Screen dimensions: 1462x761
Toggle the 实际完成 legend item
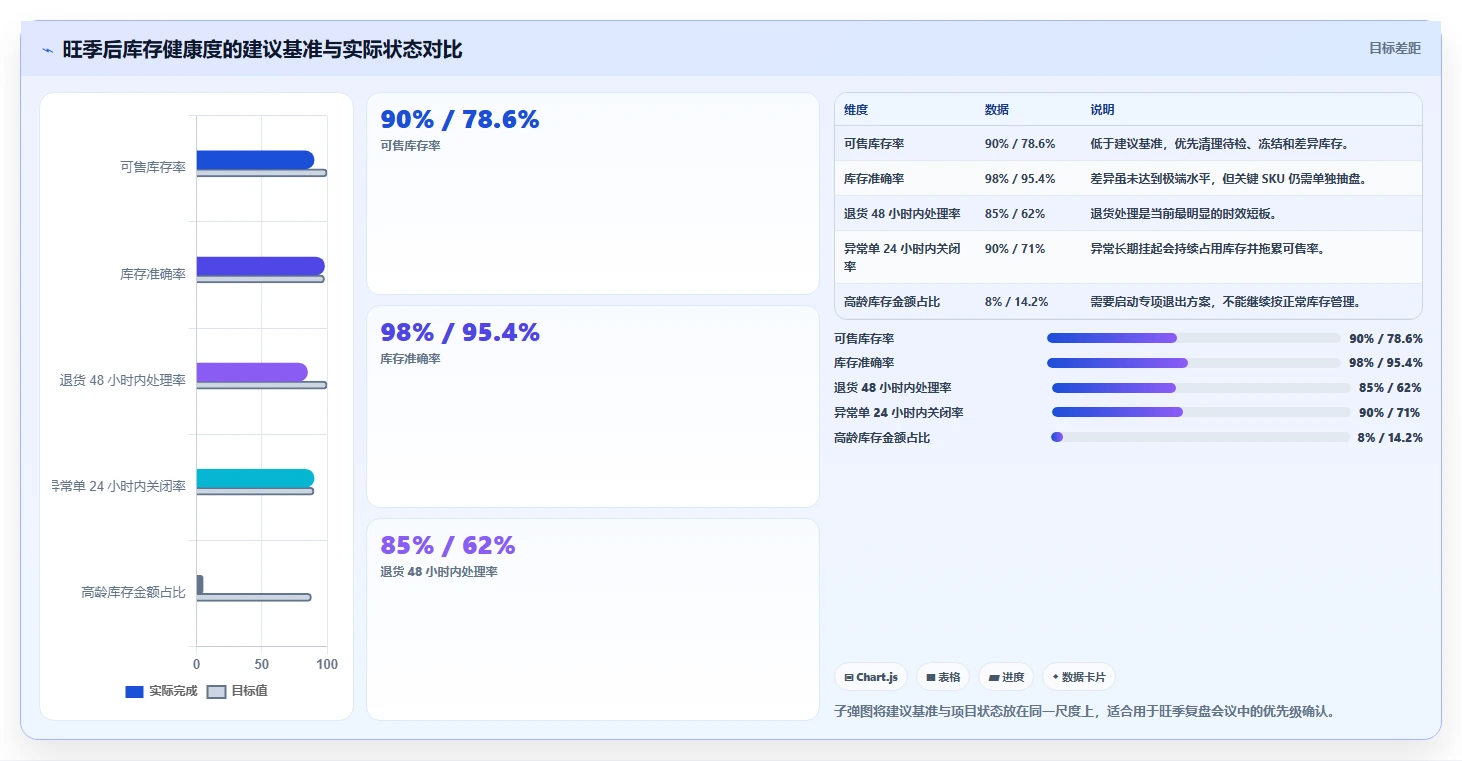click(161, 691)
